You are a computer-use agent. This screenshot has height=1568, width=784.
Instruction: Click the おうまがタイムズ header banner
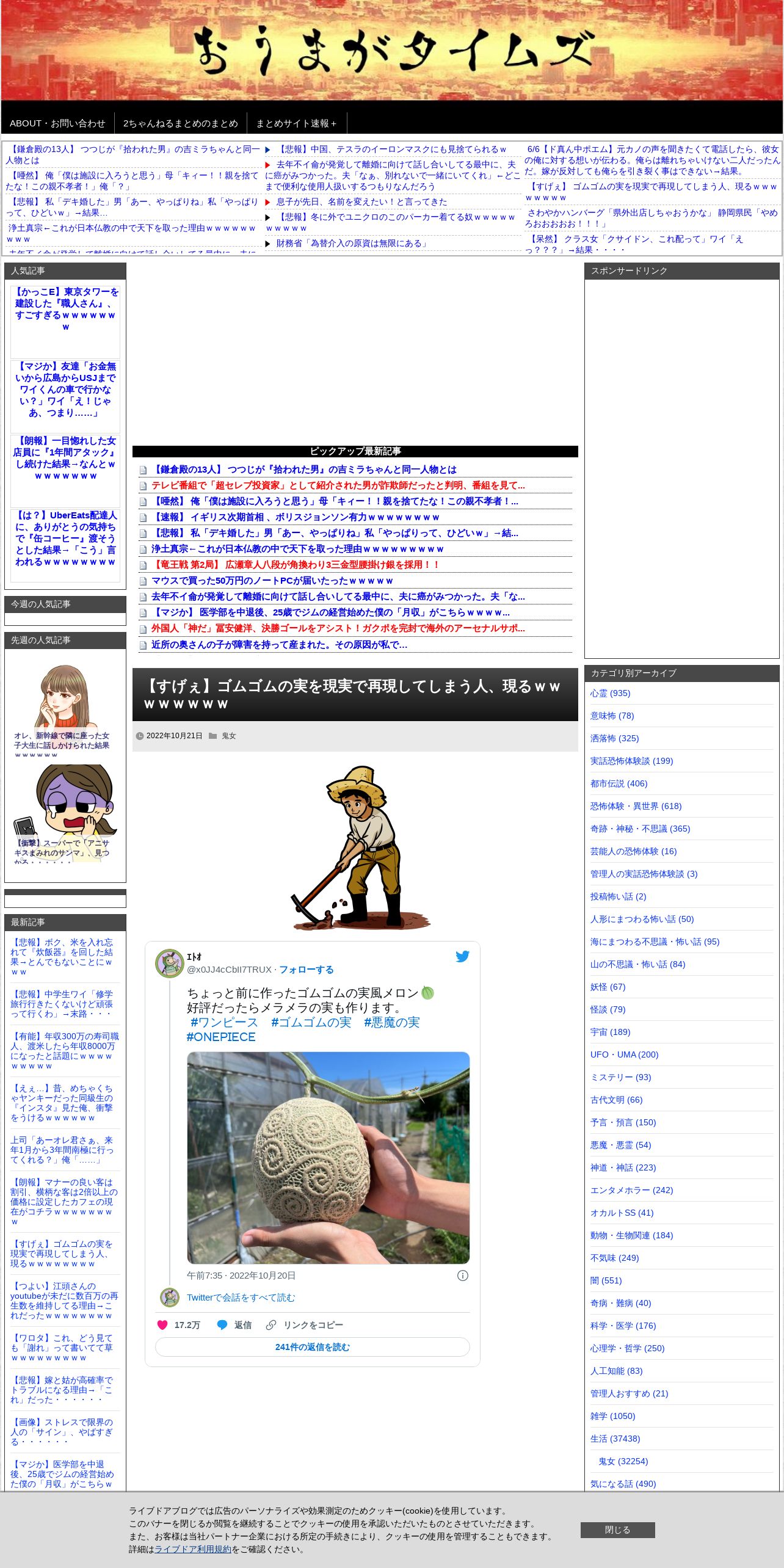tap(392, 50)
